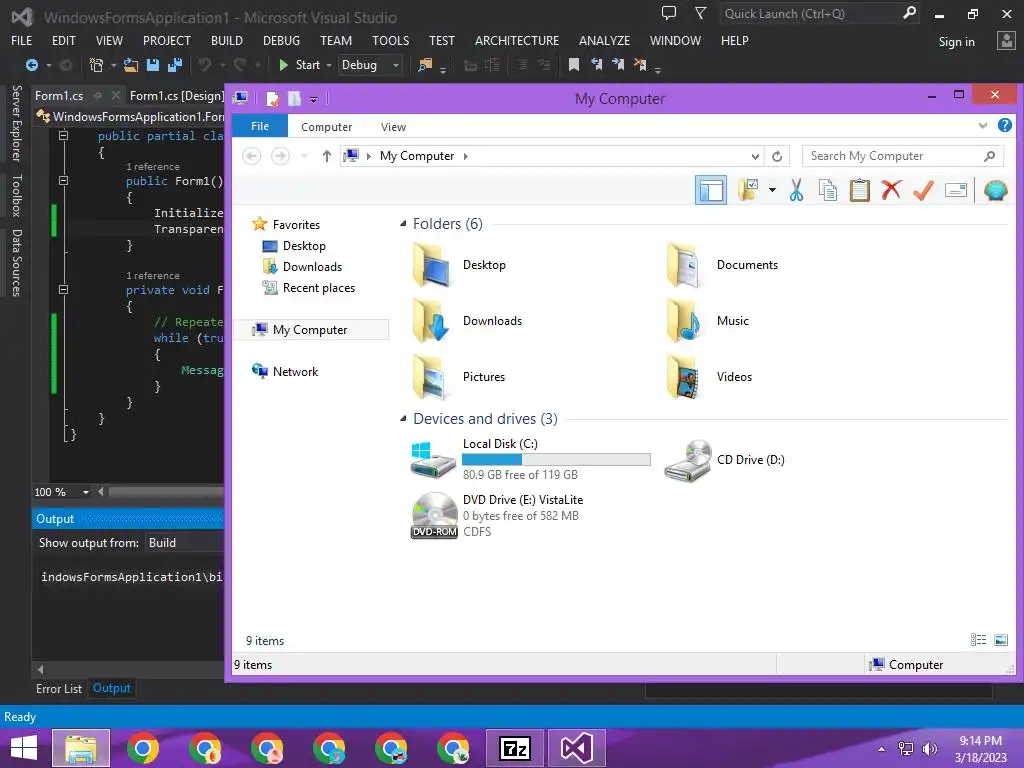Open recent locations dropdown beside Forward arrow

coord(304,156)
